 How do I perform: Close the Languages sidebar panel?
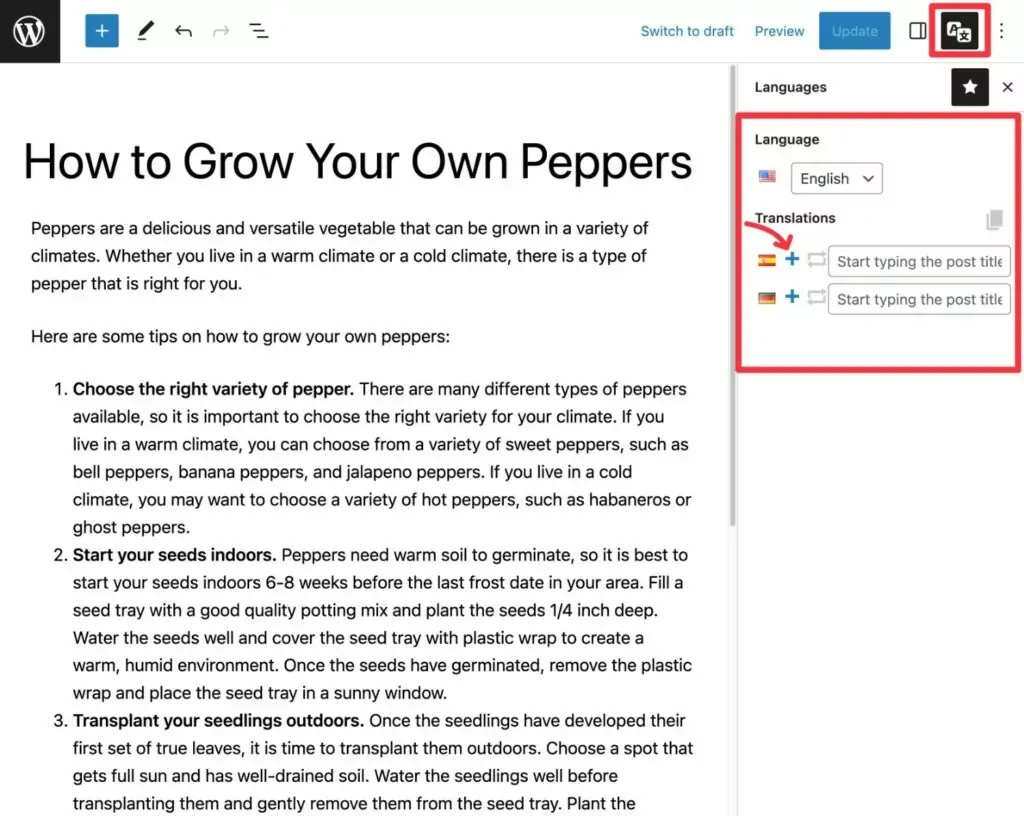tap(1007, 87)
